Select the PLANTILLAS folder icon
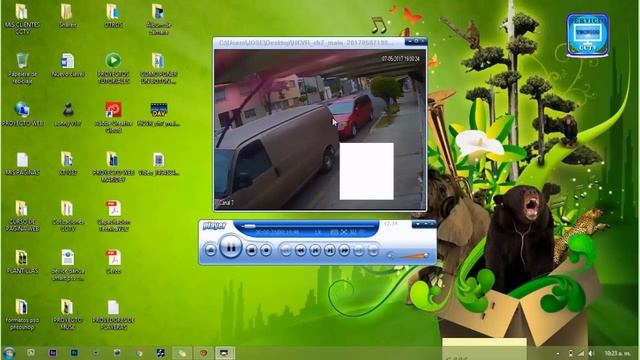Image resolution: width=640 pixels, height=360 pixels. click(x=22, y=262)
